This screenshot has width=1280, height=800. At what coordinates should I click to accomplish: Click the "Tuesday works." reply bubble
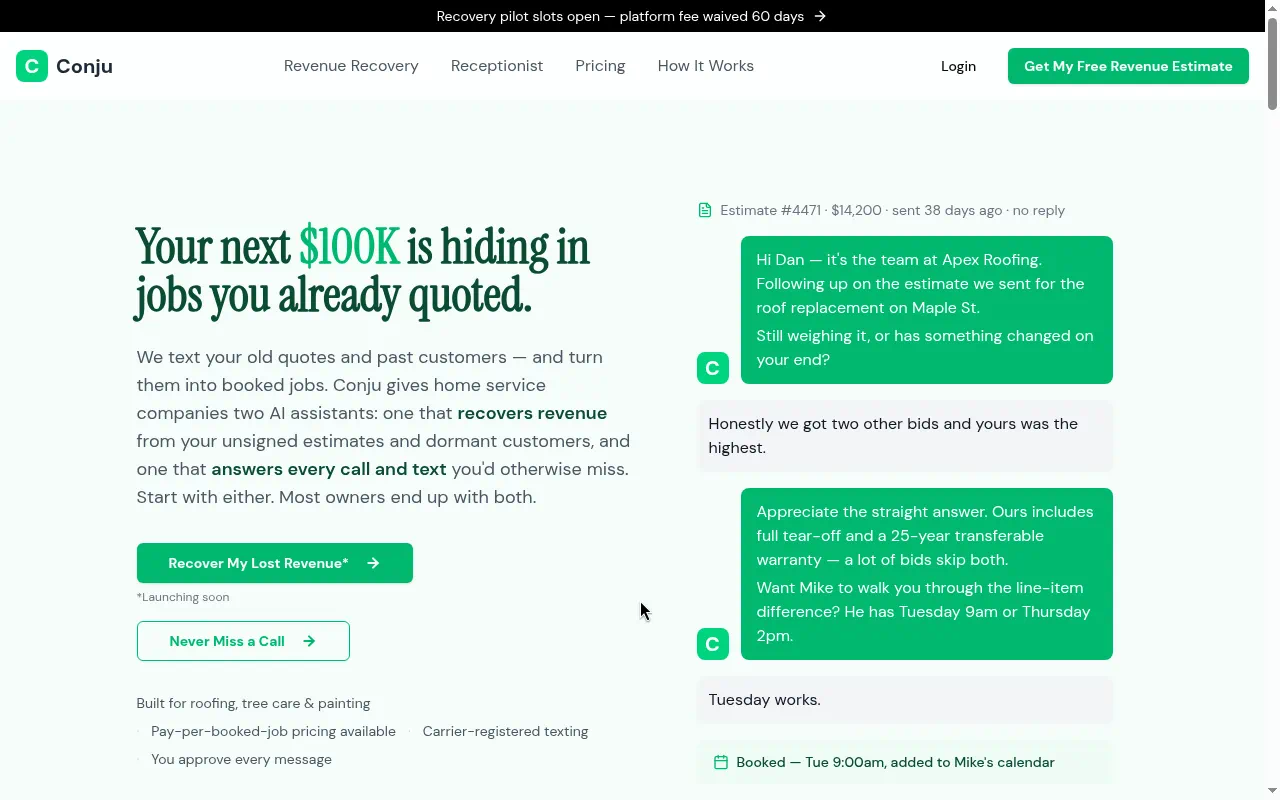905,700
